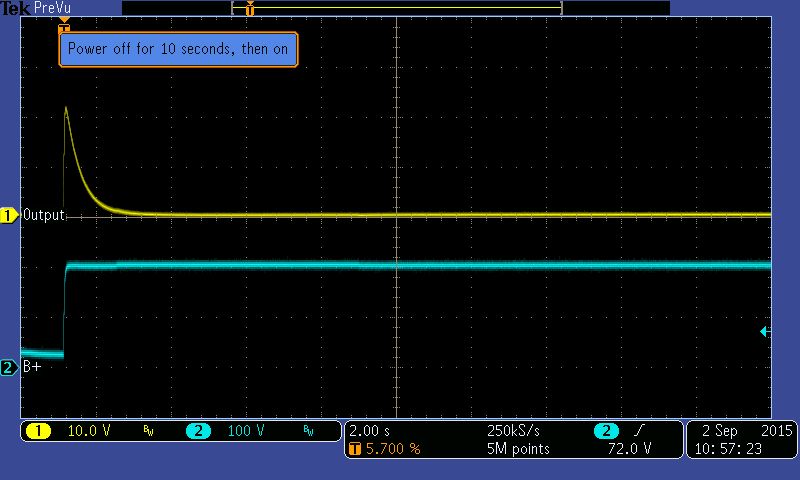Image resolution: width=800 pixels, height=480 pixels.
Task: Click the orange trigger marker in the record bar
Action: tap(249, 9)
